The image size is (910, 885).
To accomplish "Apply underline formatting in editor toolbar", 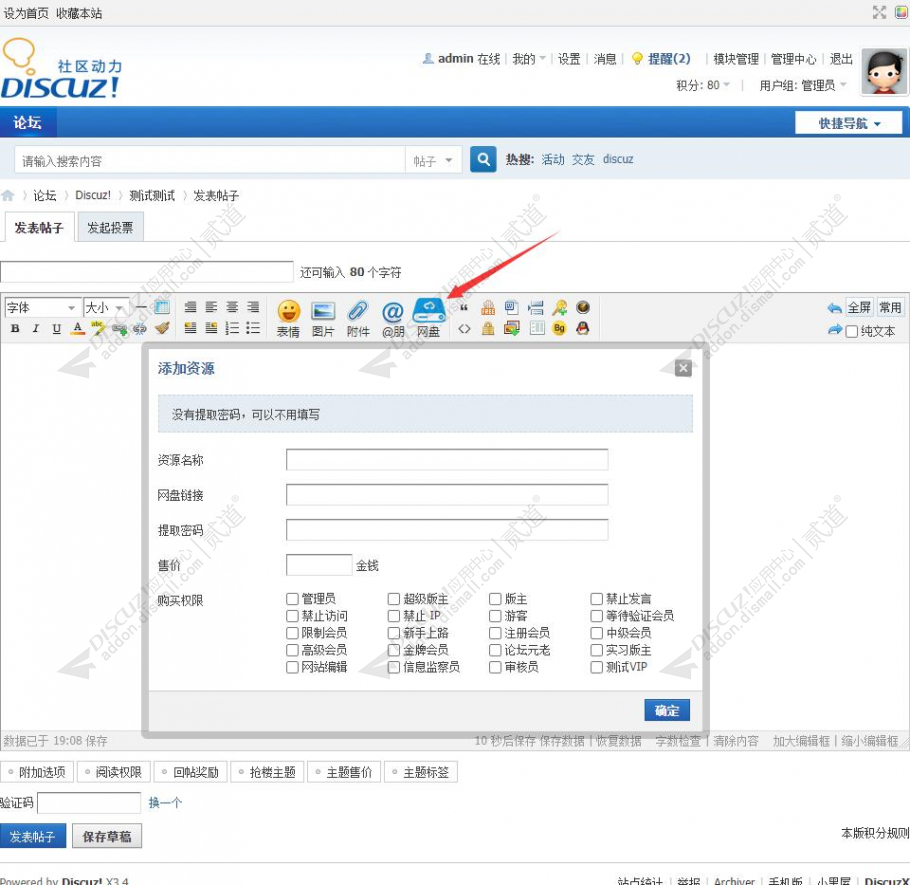I will (56, 328).
